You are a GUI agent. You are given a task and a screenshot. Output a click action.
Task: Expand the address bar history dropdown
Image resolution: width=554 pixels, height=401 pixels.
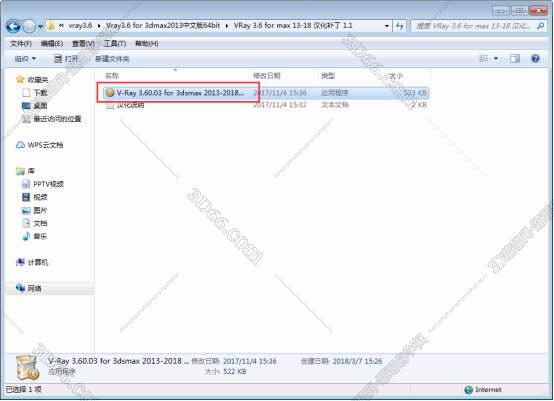point(387,26)
